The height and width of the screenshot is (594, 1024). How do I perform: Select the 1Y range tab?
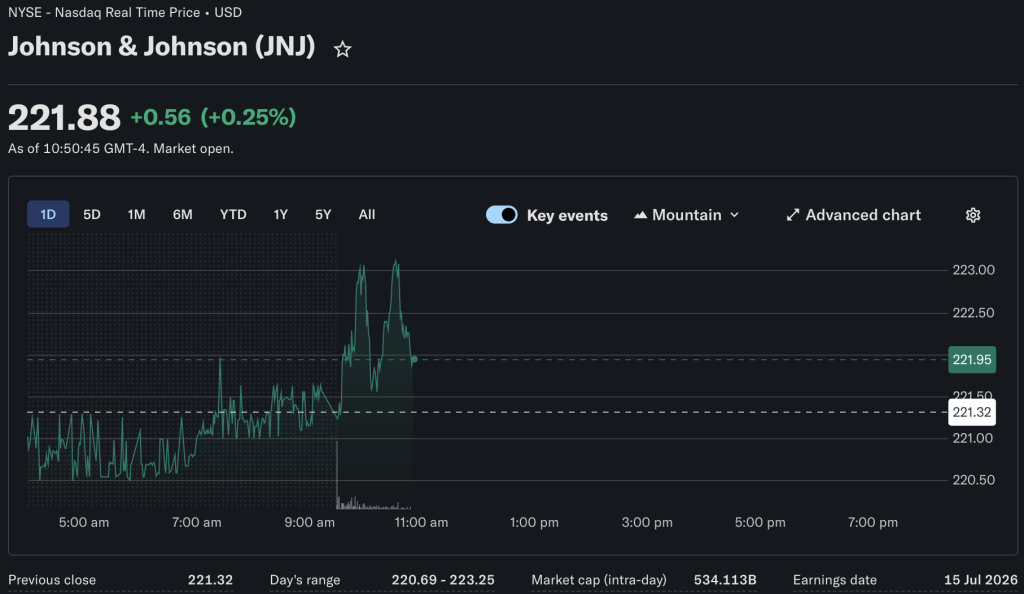click(x=280, y=214)
